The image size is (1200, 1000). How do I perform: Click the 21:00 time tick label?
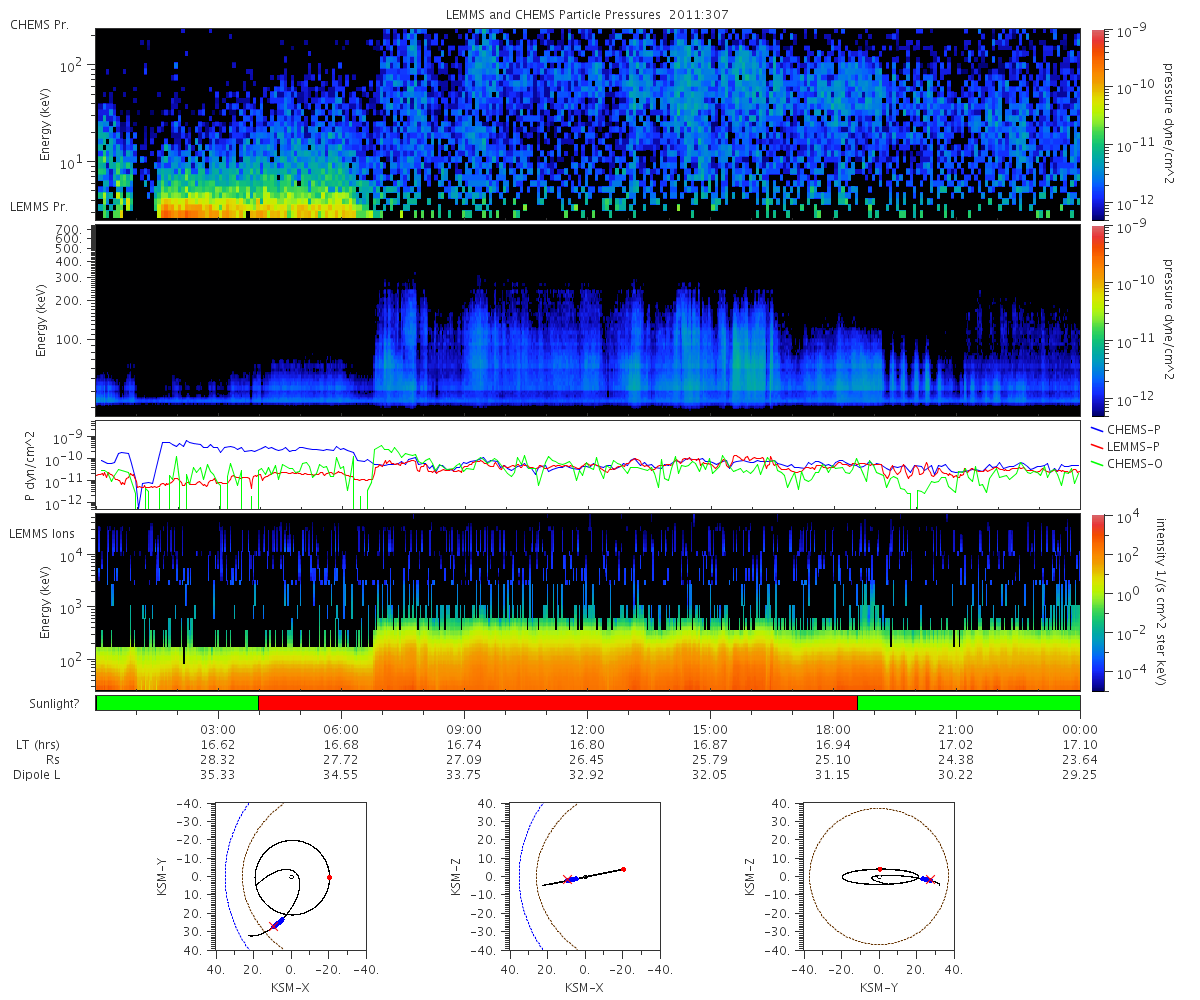(x=957, y=730)
